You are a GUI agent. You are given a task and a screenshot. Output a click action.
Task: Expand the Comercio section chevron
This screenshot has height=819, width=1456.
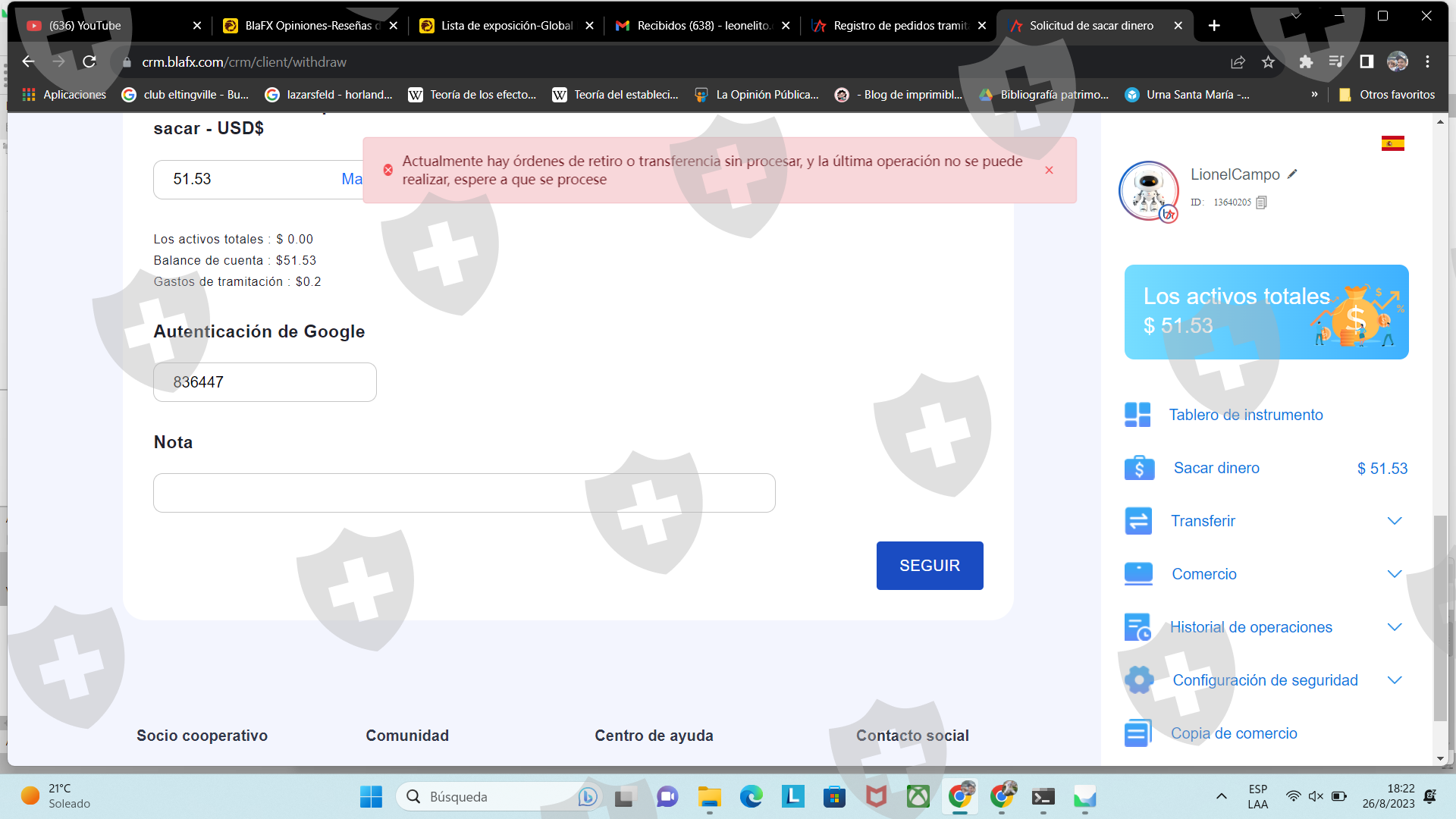tap(1394, 574)
